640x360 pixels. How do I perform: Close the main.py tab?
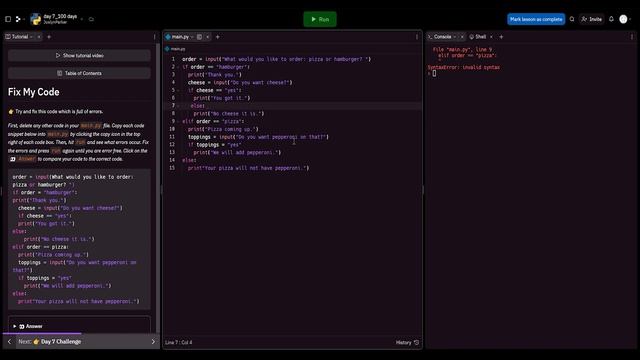(x=208, y=37)
